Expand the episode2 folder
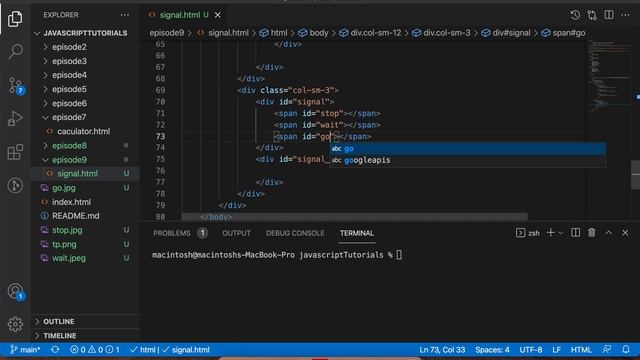The width and height of the screenshot is (640, 360). 69,47
